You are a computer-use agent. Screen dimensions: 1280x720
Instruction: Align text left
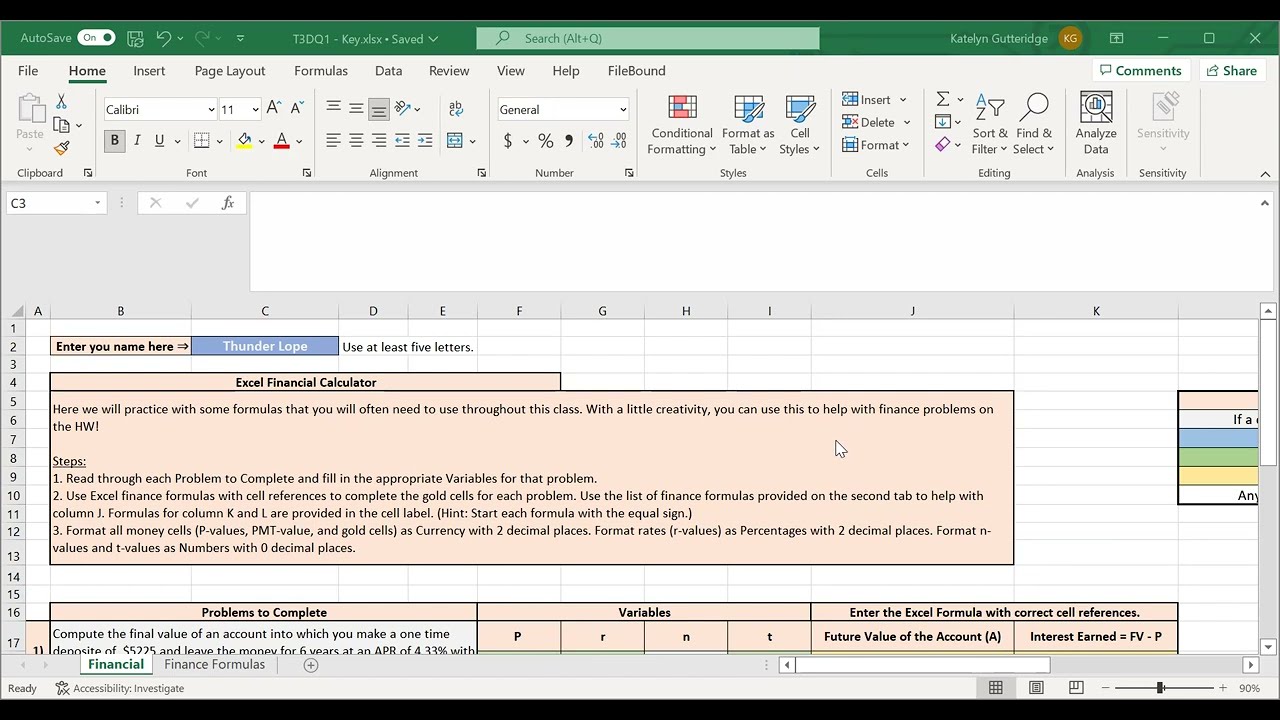(x=333, y=141)
